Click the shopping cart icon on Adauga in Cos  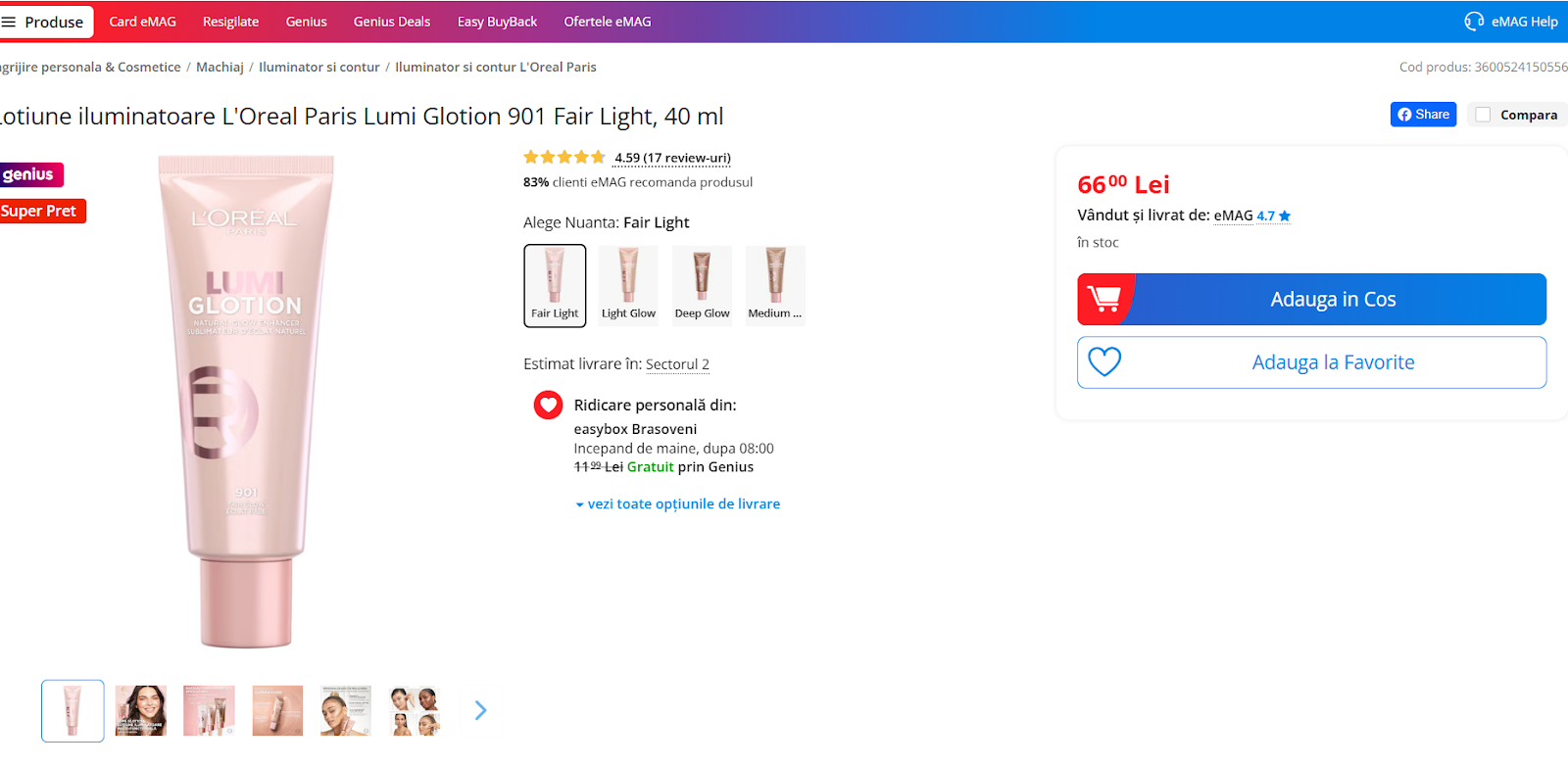[1104, 299]
